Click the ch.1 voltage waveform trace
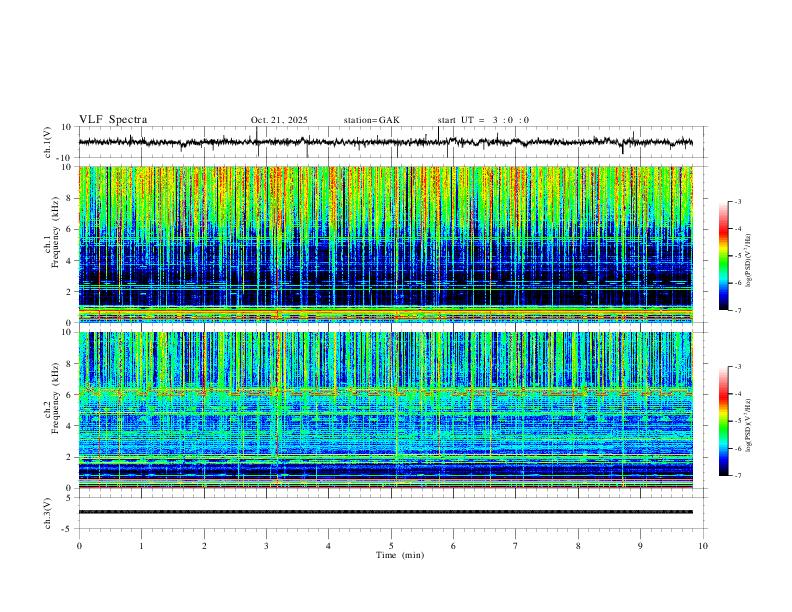Viewport: 792px width, 612px height. [x=385, y=142]
